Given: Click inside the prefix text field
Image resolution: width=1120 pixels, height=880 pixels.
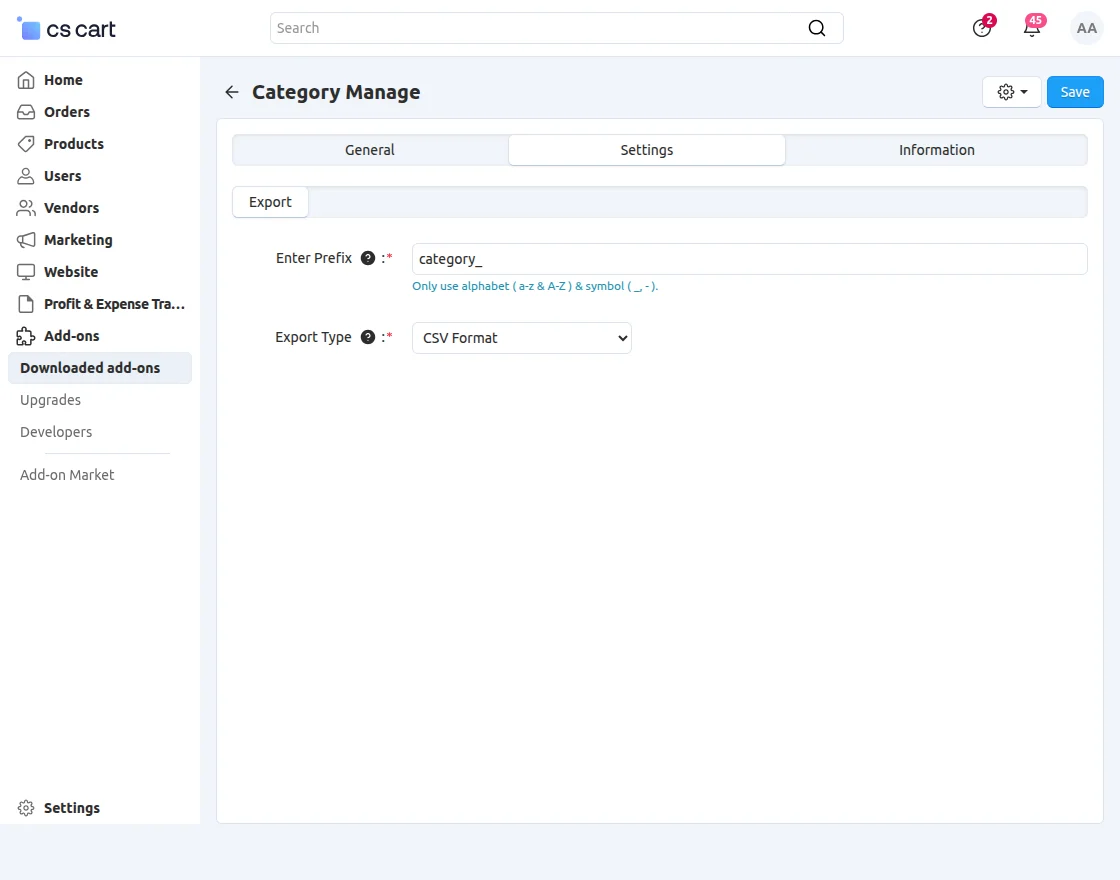Looking at the screenshot, I should (x=750, y=258).
